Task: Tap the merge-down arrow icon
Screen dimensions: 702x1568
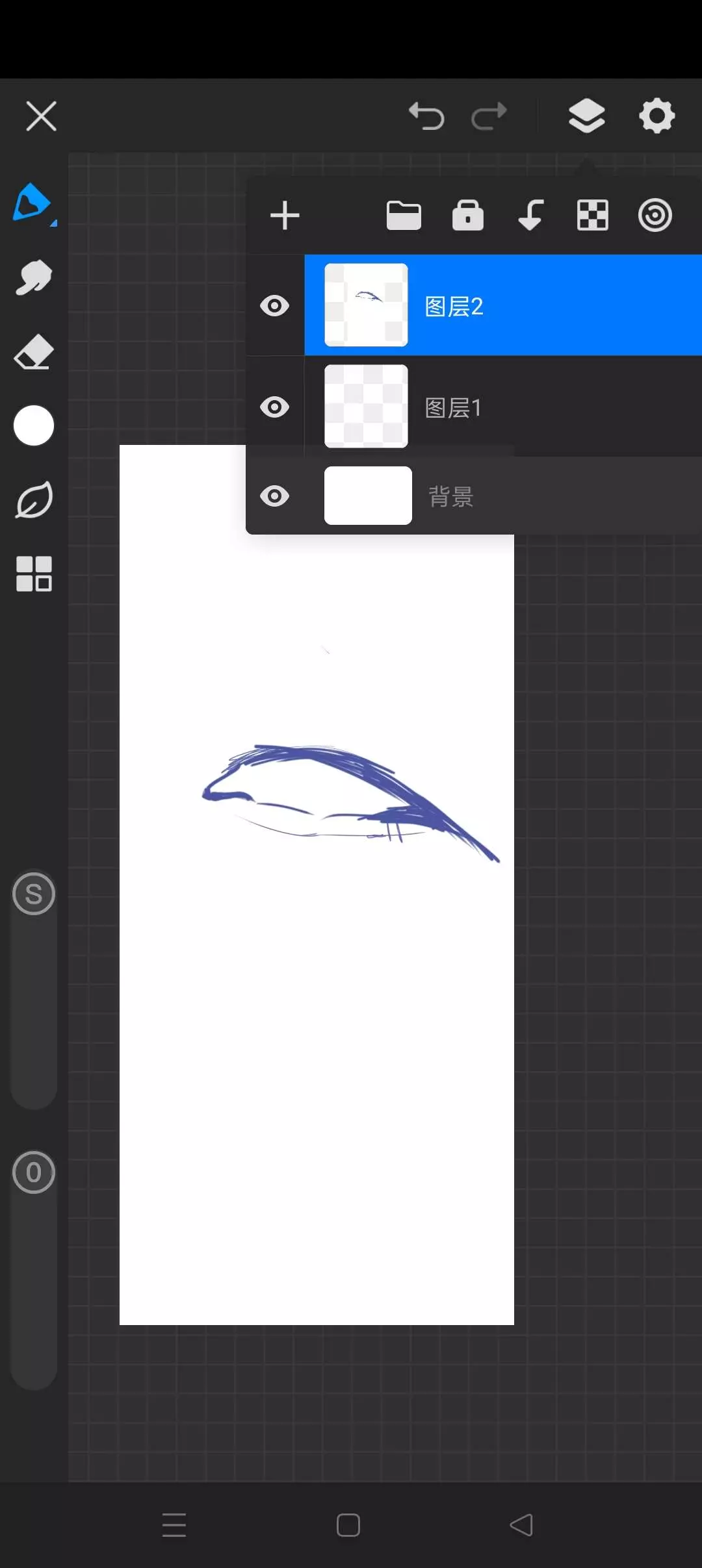Action: (530, 216)
